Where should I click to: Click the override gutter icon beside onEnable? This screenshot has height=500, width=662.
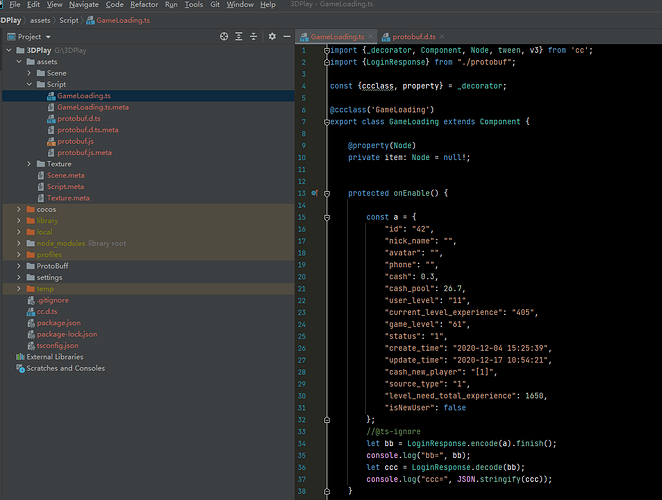pos(314,192)
